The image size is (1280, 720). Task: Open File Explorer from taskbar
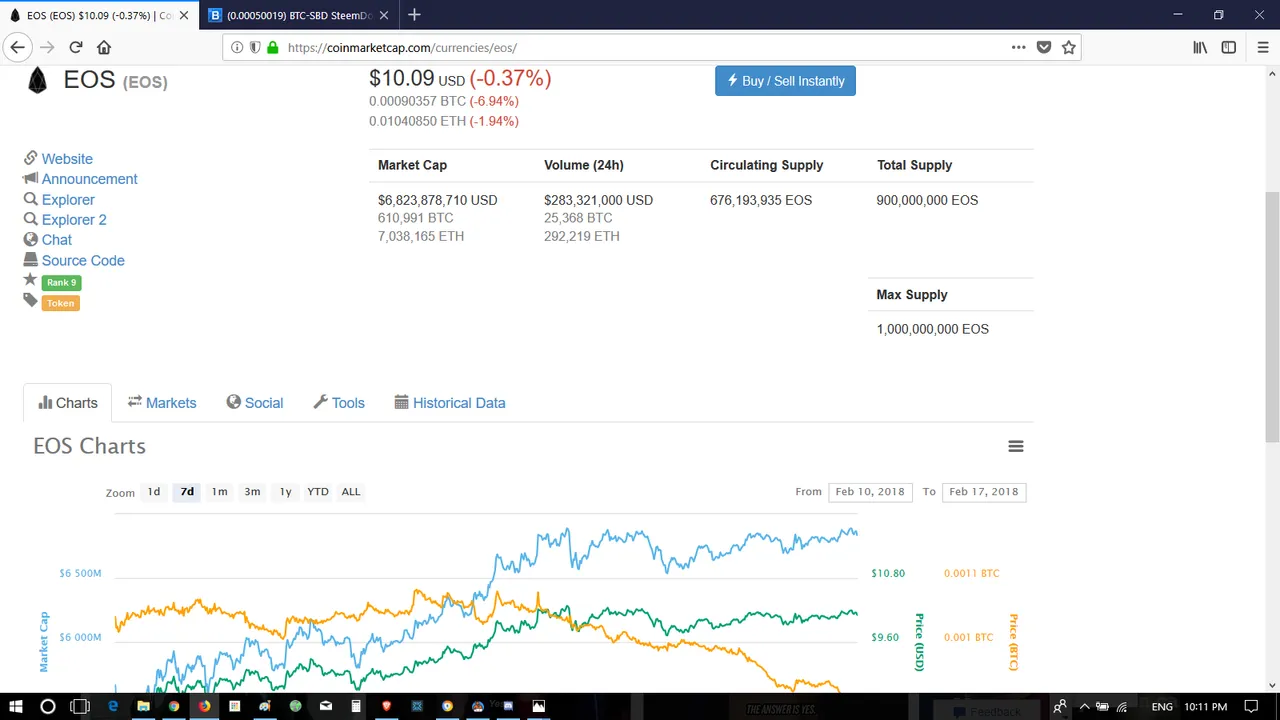coord(143,706)
